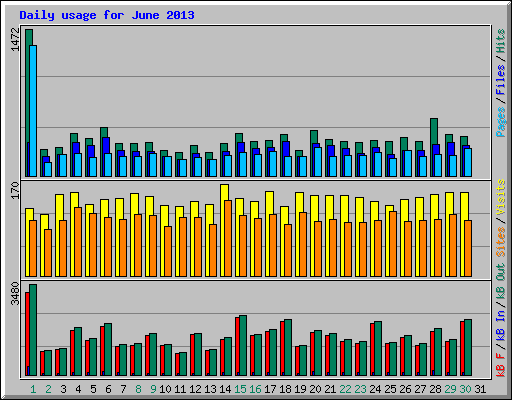This screenshot has width=512, height=400.
Task: Click day 30 on the x-axis
Action: click(465, 389)
